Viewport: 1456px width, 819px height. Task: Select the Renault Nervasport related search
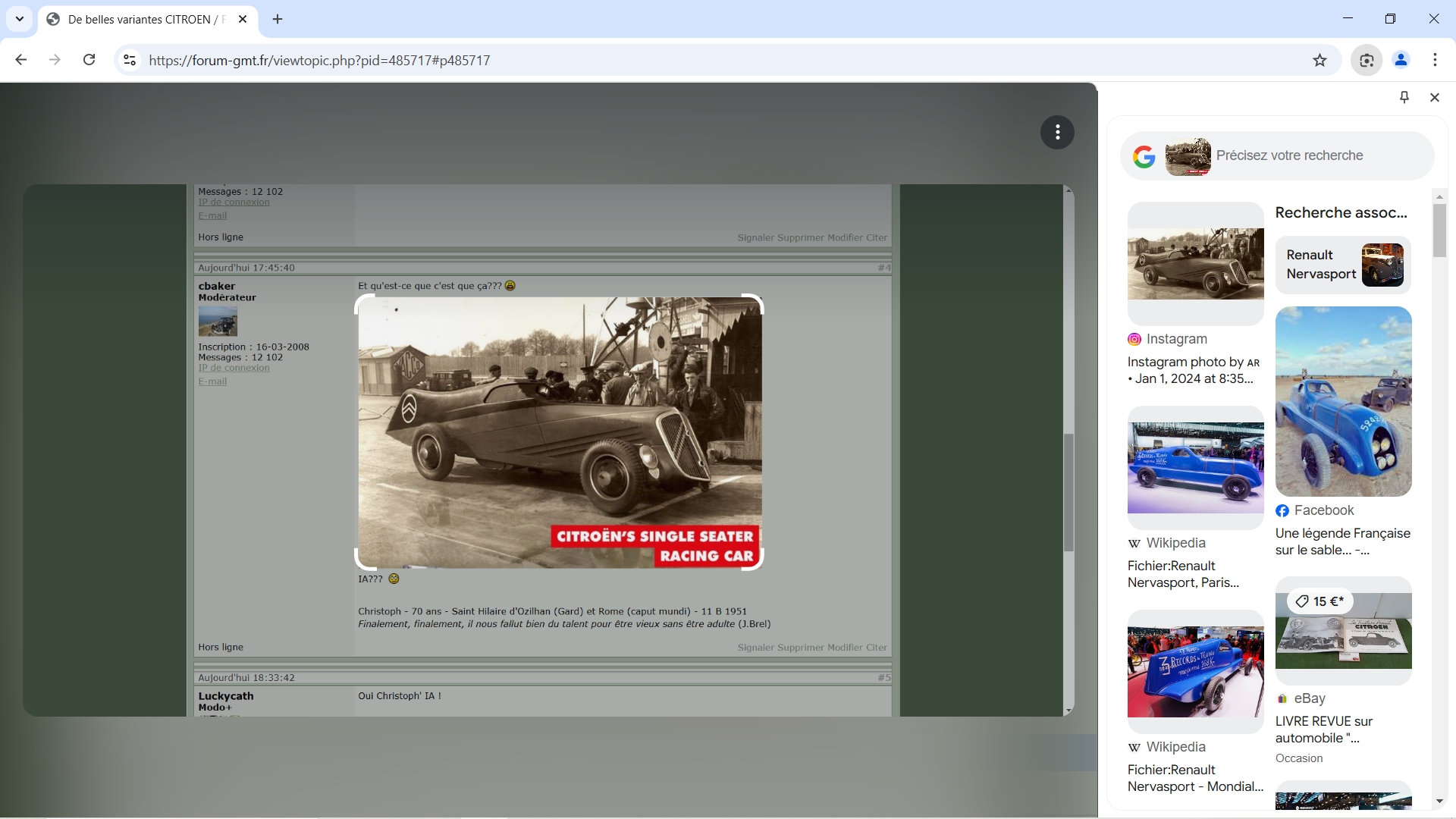click(x=1343, y=265)
